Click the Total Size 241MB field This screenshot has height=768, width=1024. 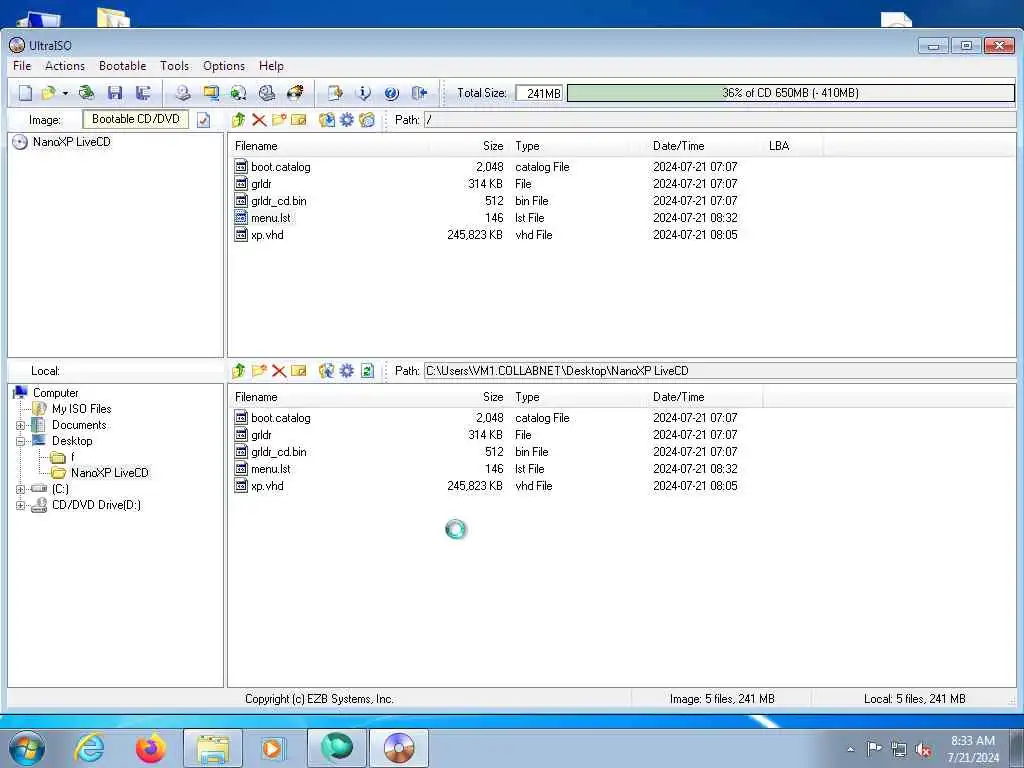tap(539, 93)
